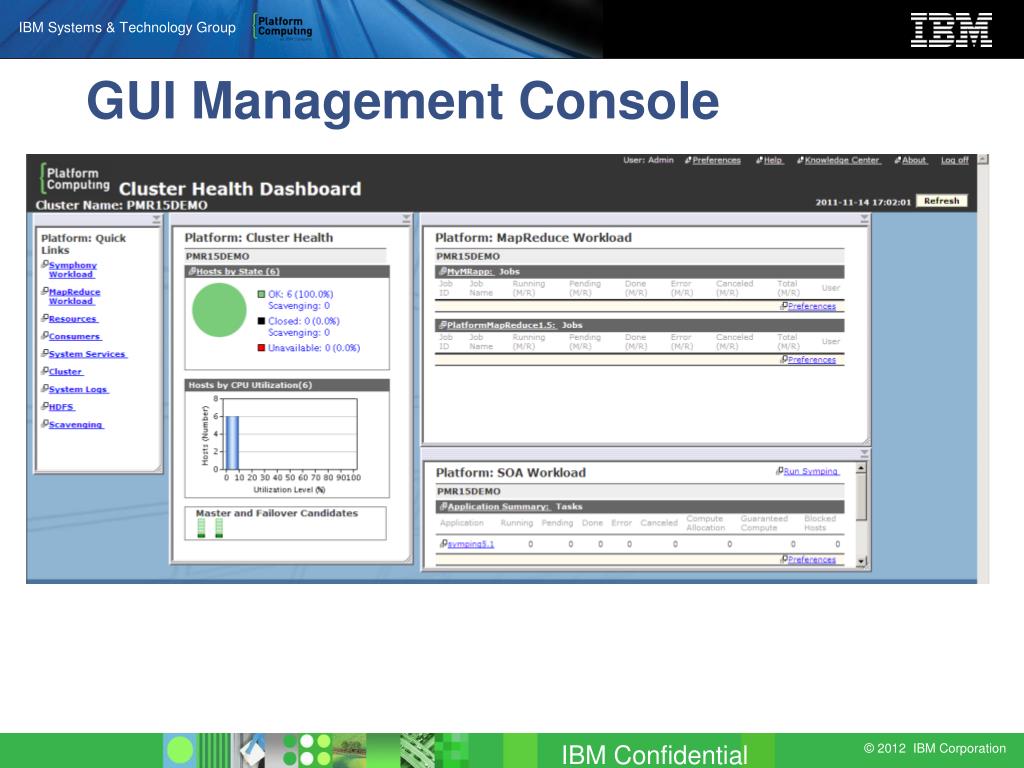Click the User: Admin label
Screen dimensions: 1024x768
click(648, 160)
